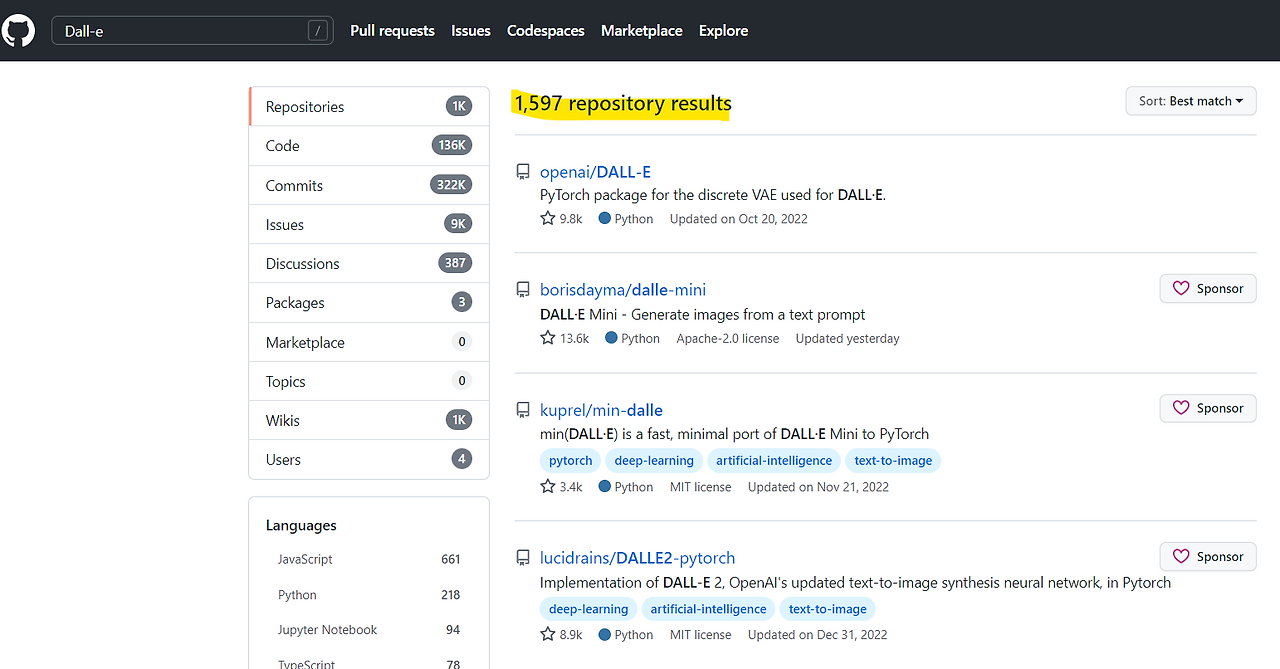Open Pull requests in top navigation
1280x669 pixels.
click(x=392, y=31)
